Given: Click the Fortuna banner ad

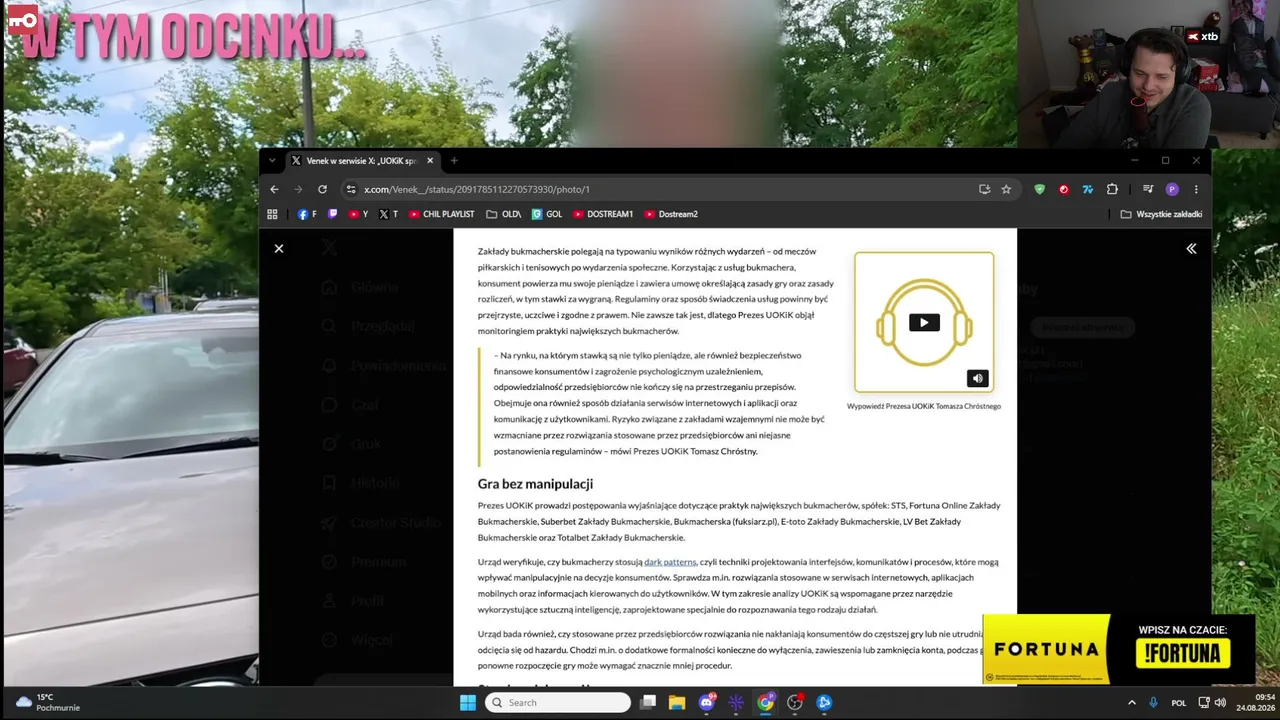Looking at the screenshot, I should [1118, 650].
